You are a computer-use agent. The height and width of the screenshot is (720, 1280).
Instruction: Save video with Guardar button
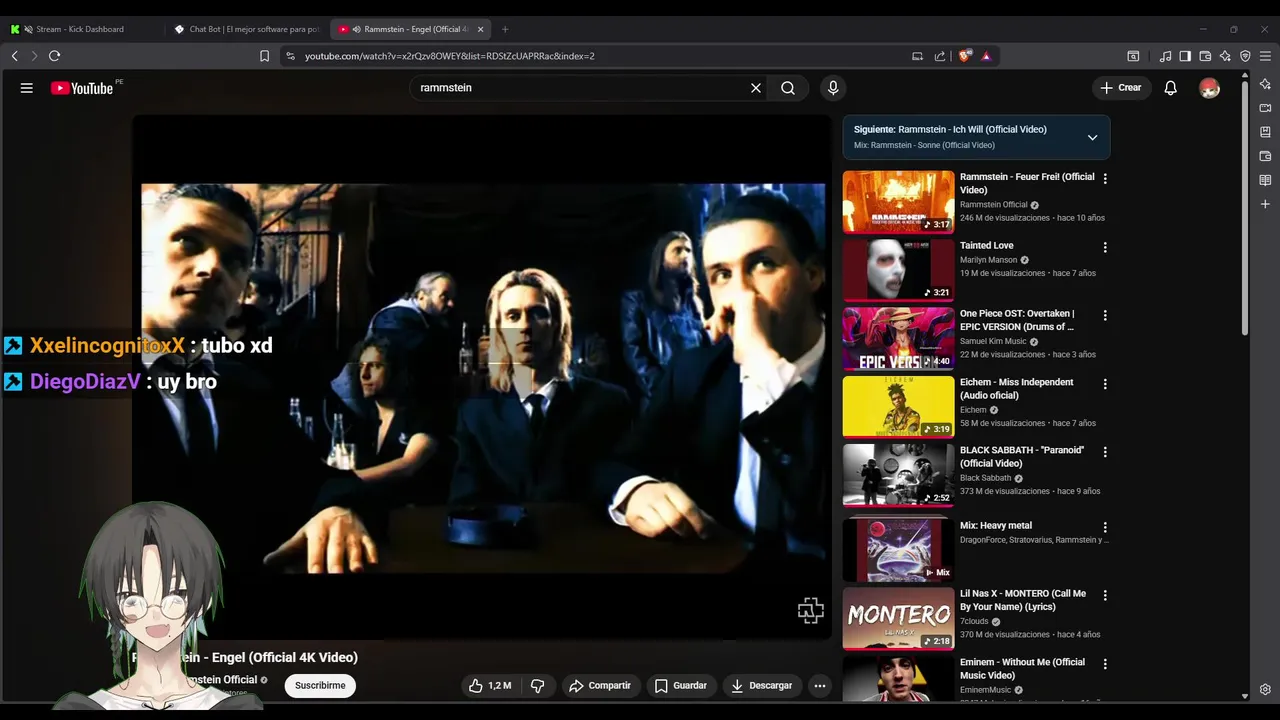[681, 686]
